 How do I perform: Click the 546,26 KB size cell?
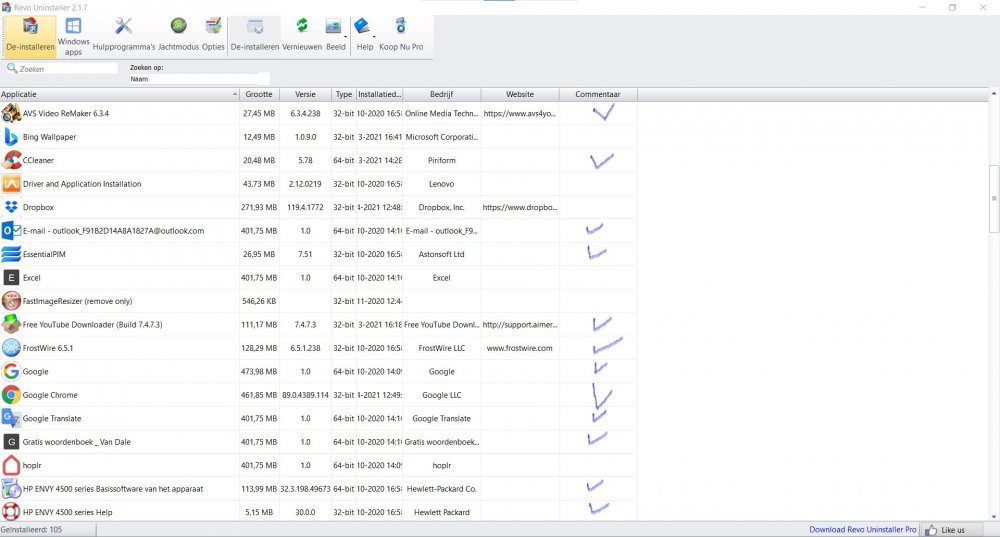coord(259,301)
